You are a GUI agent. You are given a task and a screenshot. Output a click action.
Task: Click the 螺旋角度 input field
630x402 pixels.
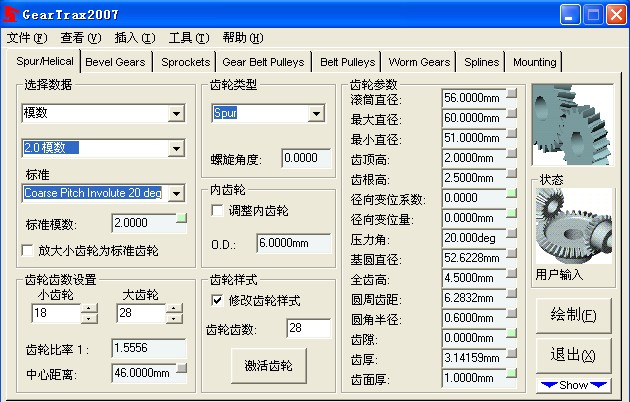coord(307,158)
